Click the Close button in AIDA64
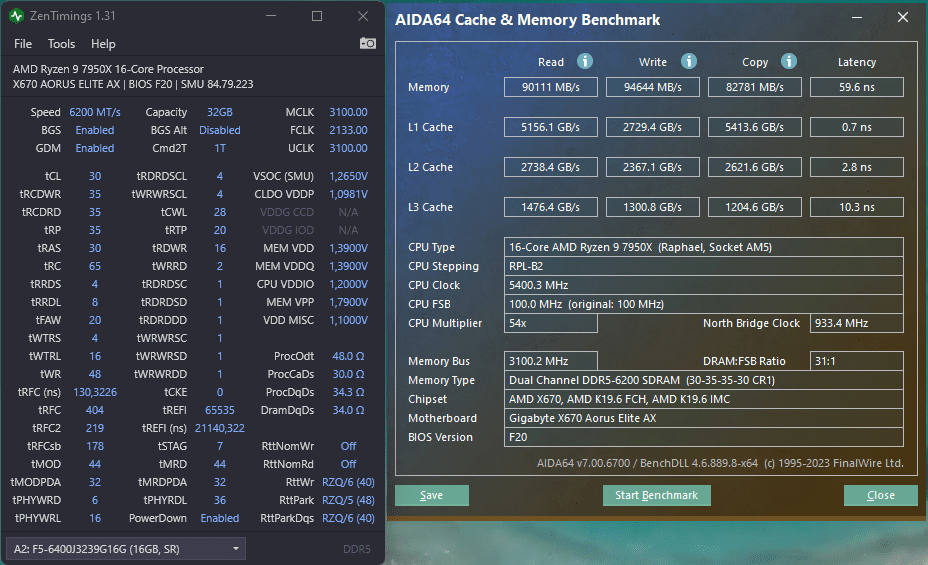Screen dimensions: 928x565 [881, 495]
